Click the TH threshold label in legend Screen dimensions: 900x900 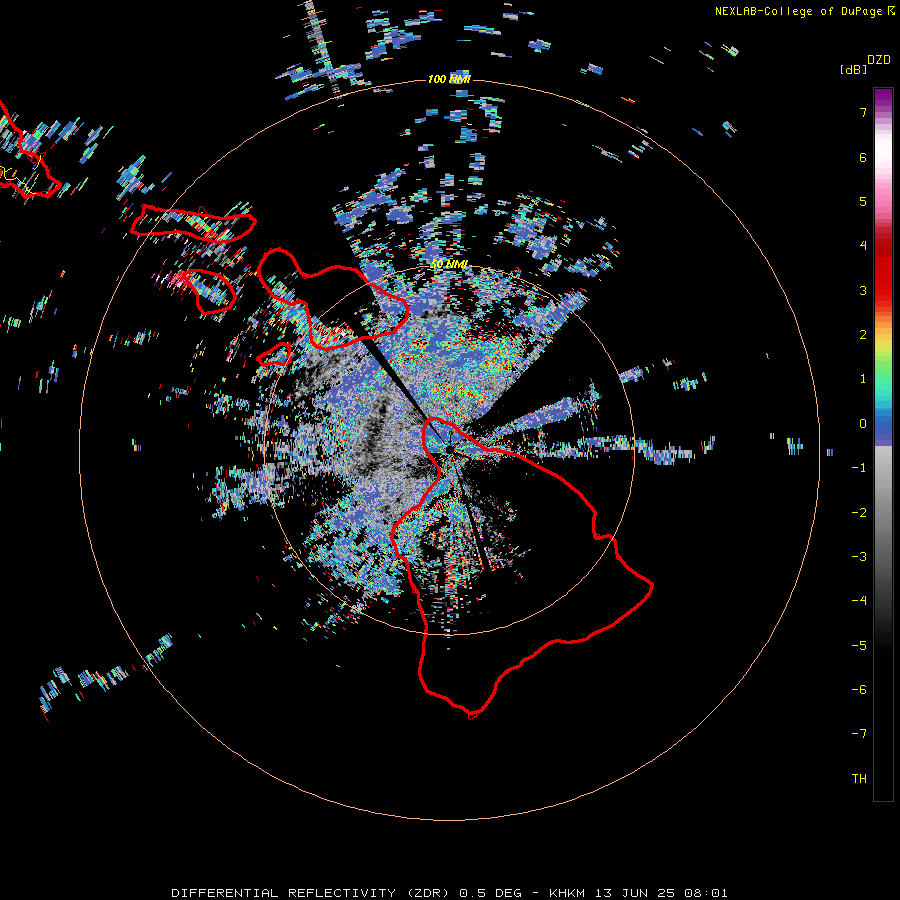(x=859, y=779)
